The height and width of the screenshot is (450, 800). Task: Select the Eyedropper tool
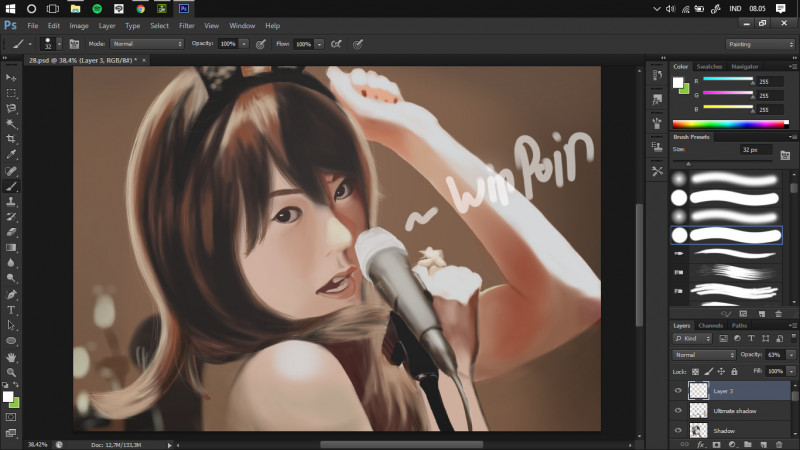(11, 155)
